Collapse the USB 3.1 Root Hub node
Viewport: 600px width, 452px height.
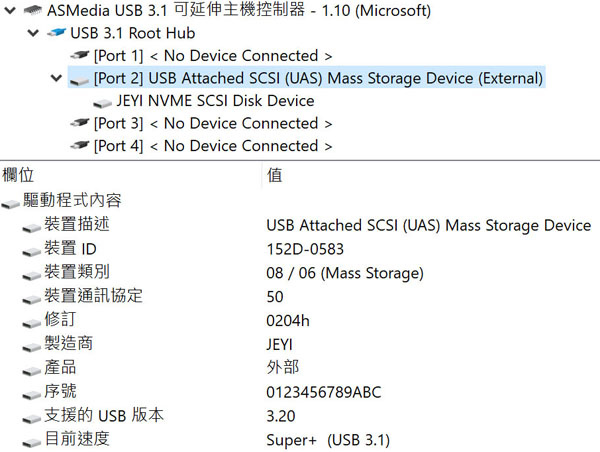coord(33,33)
